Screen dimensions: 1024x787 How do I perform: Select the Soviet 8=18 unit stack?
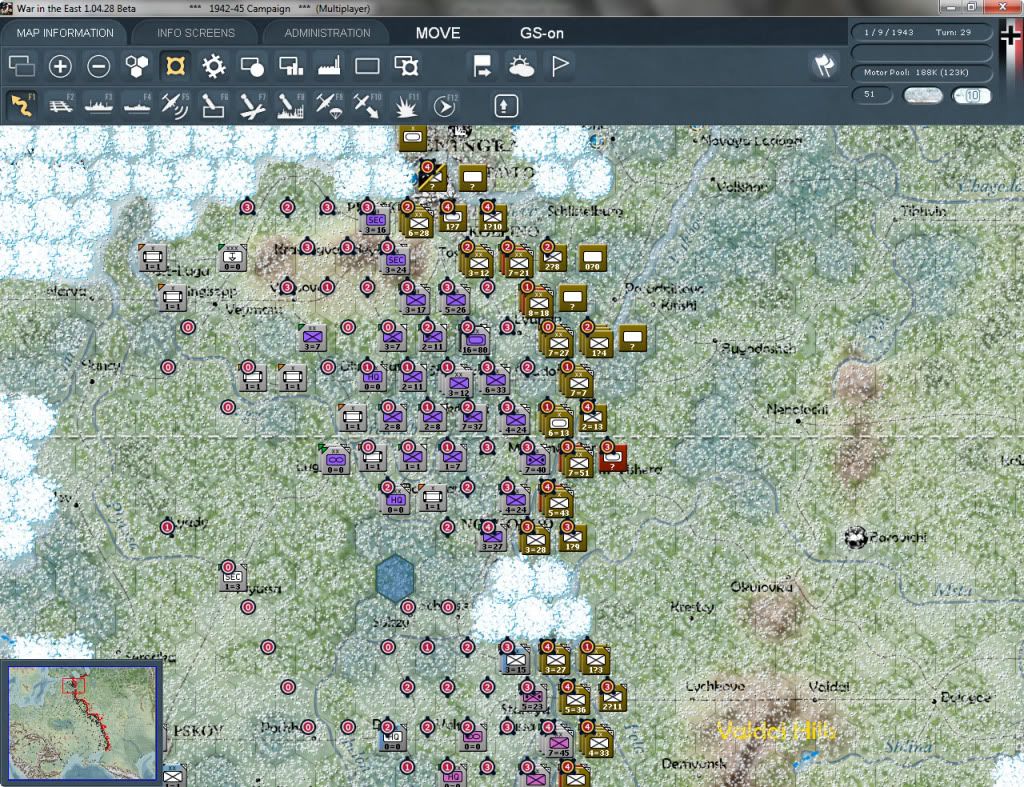538,304
